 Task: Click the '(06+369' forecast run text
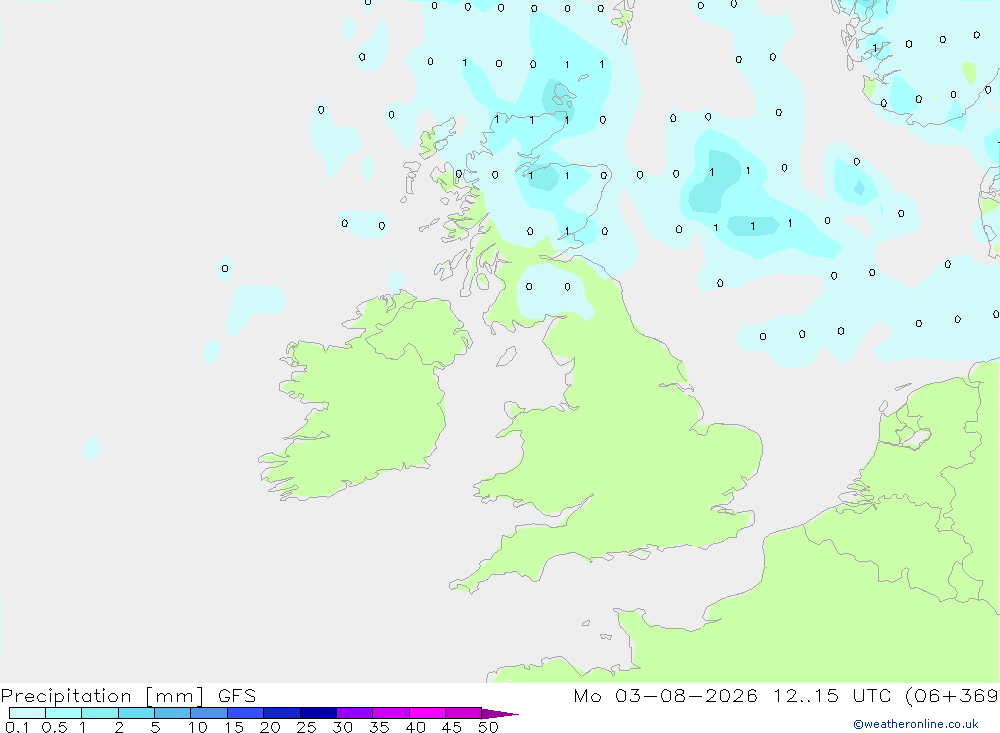(x=952, y=696)
